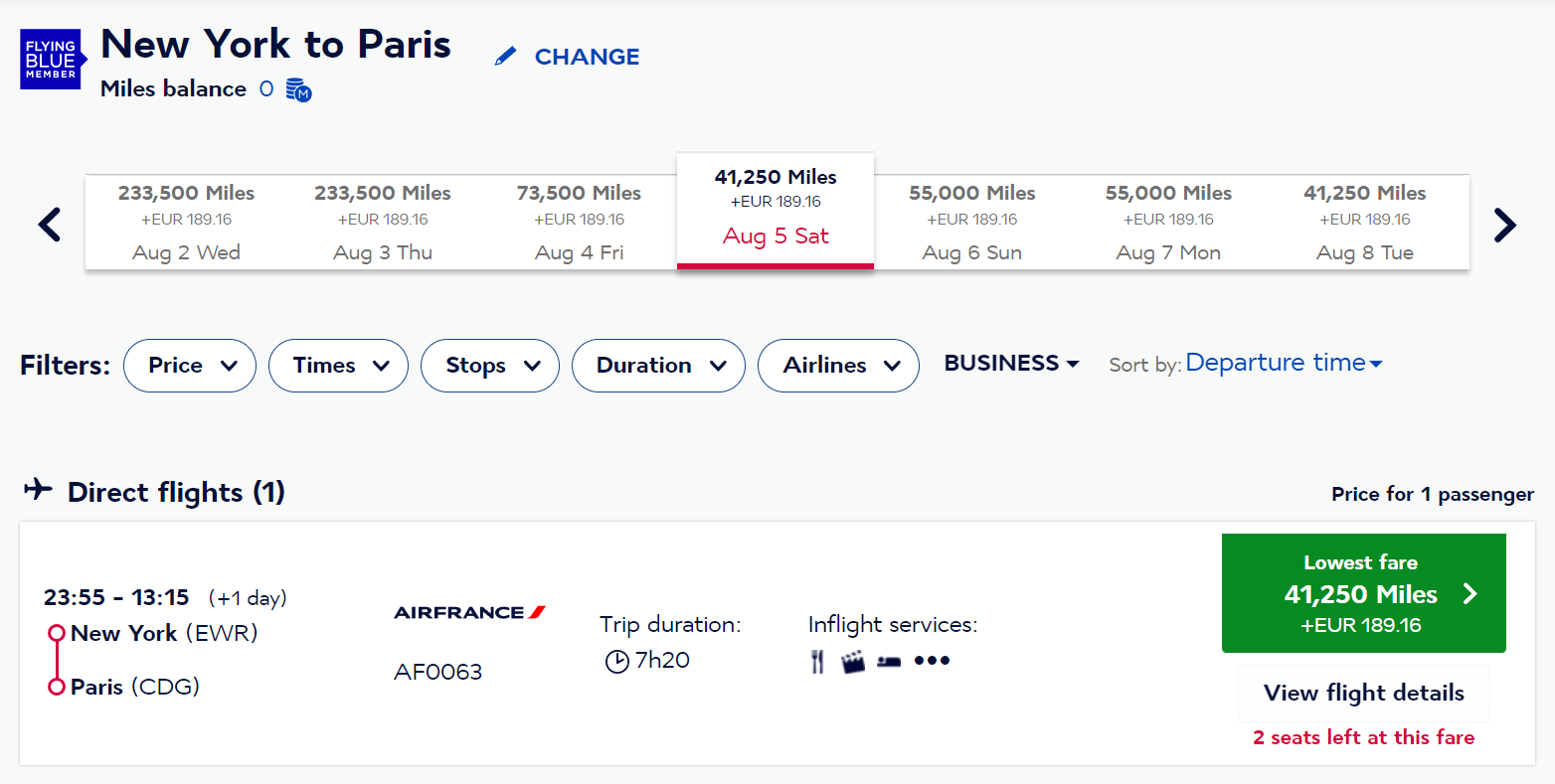Click the next dates right arrow
This screenshot has width=1555, height=784.
[x=1504, y=226]
